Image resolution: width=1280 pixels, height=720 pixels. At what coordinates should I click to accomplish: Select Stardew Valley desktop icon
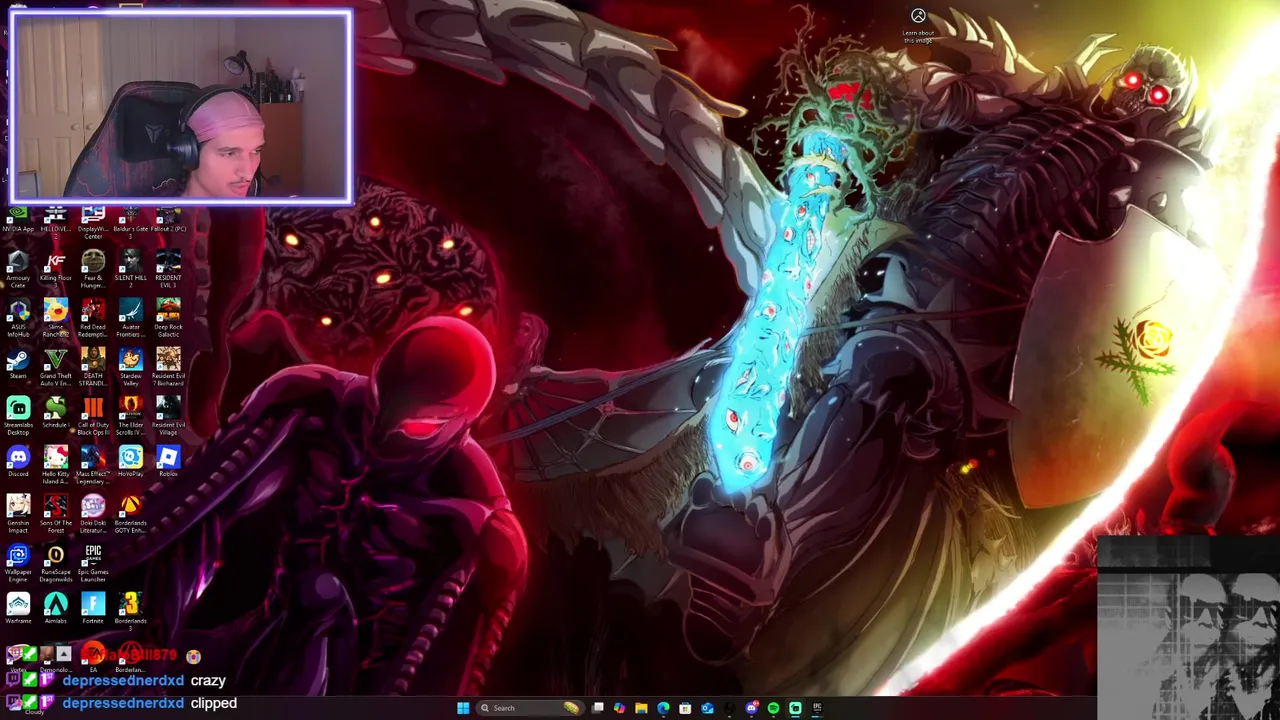[130, 366]
